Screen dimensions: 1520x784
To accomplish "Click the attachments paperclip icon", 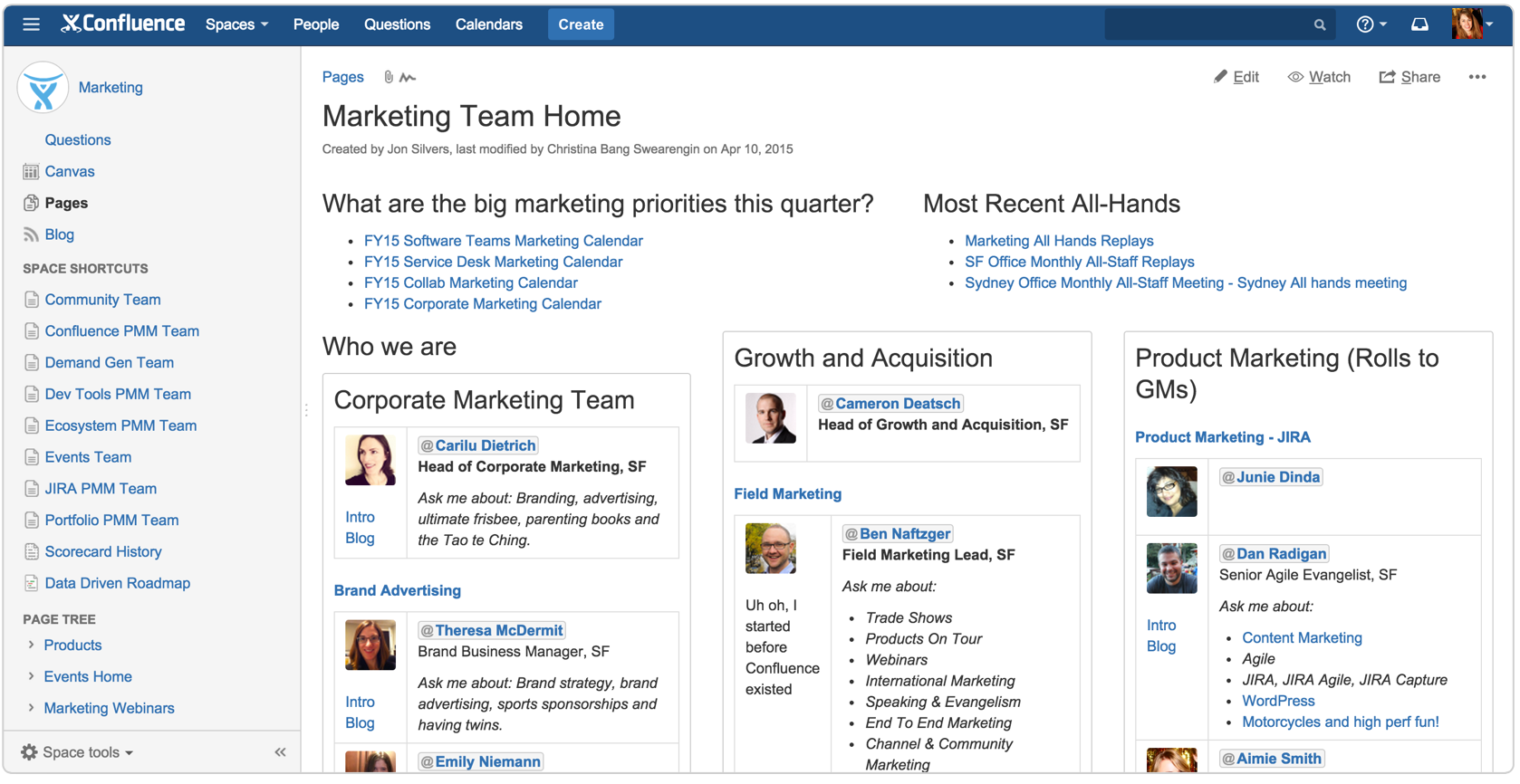I will pyautogui.click(x=389, y=78).
